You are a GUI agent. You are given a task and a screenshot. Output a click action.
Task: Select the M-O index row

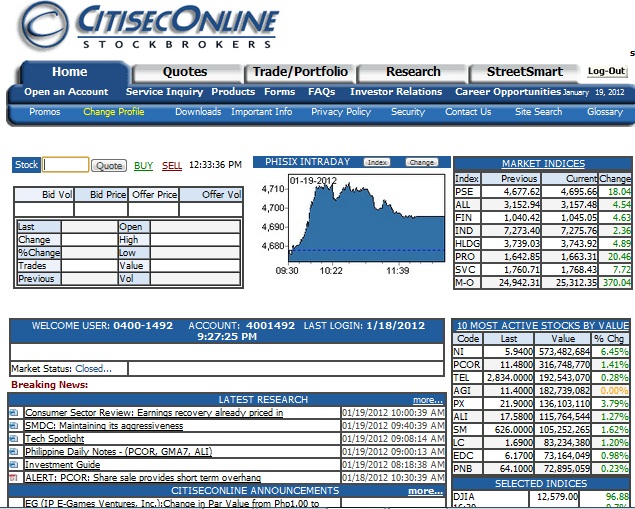(x=543, y=282)
